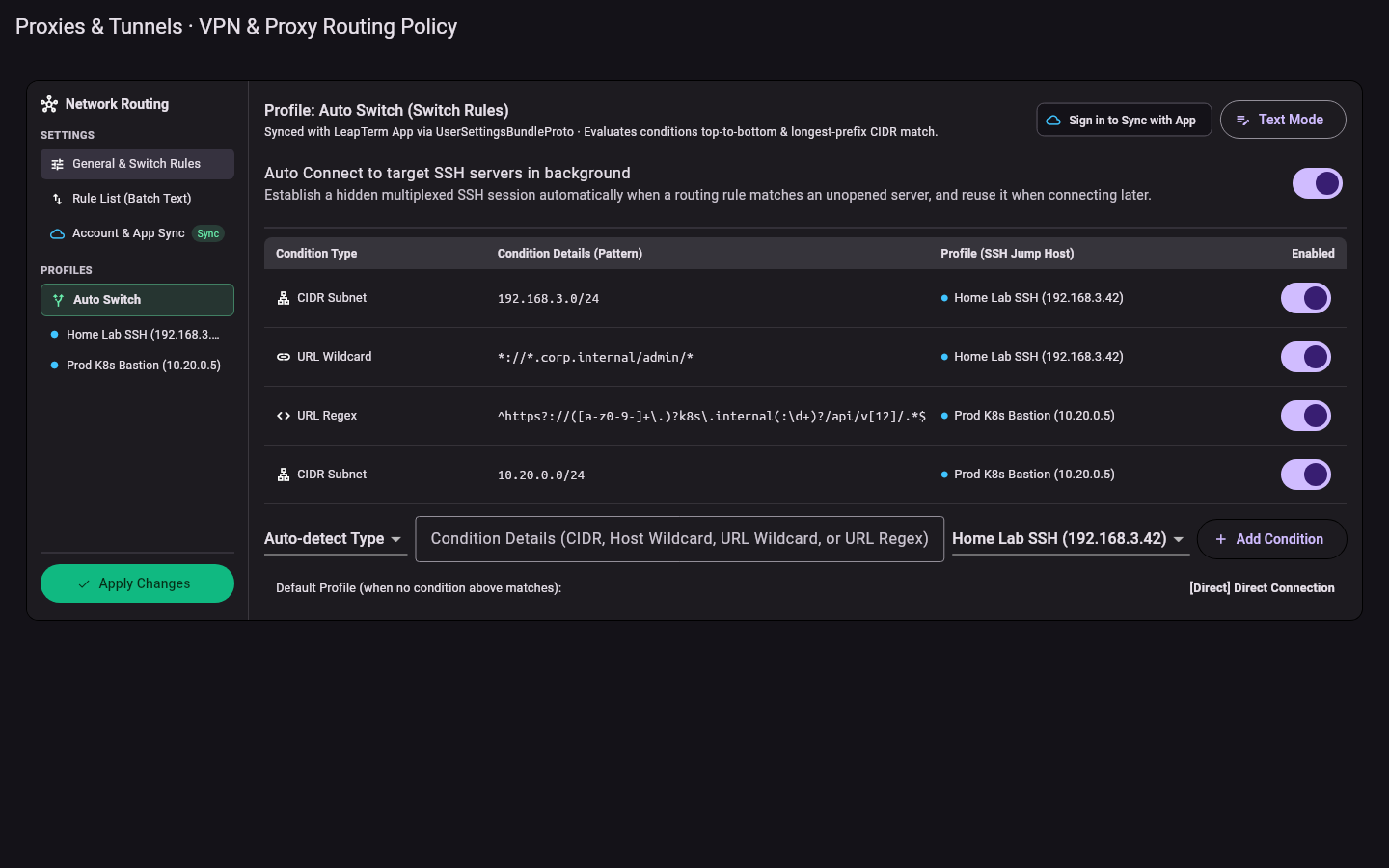The width and height of the screenshot is (1389, 868).
Task: Click the Condition Details input field
Action: point(680,539)
